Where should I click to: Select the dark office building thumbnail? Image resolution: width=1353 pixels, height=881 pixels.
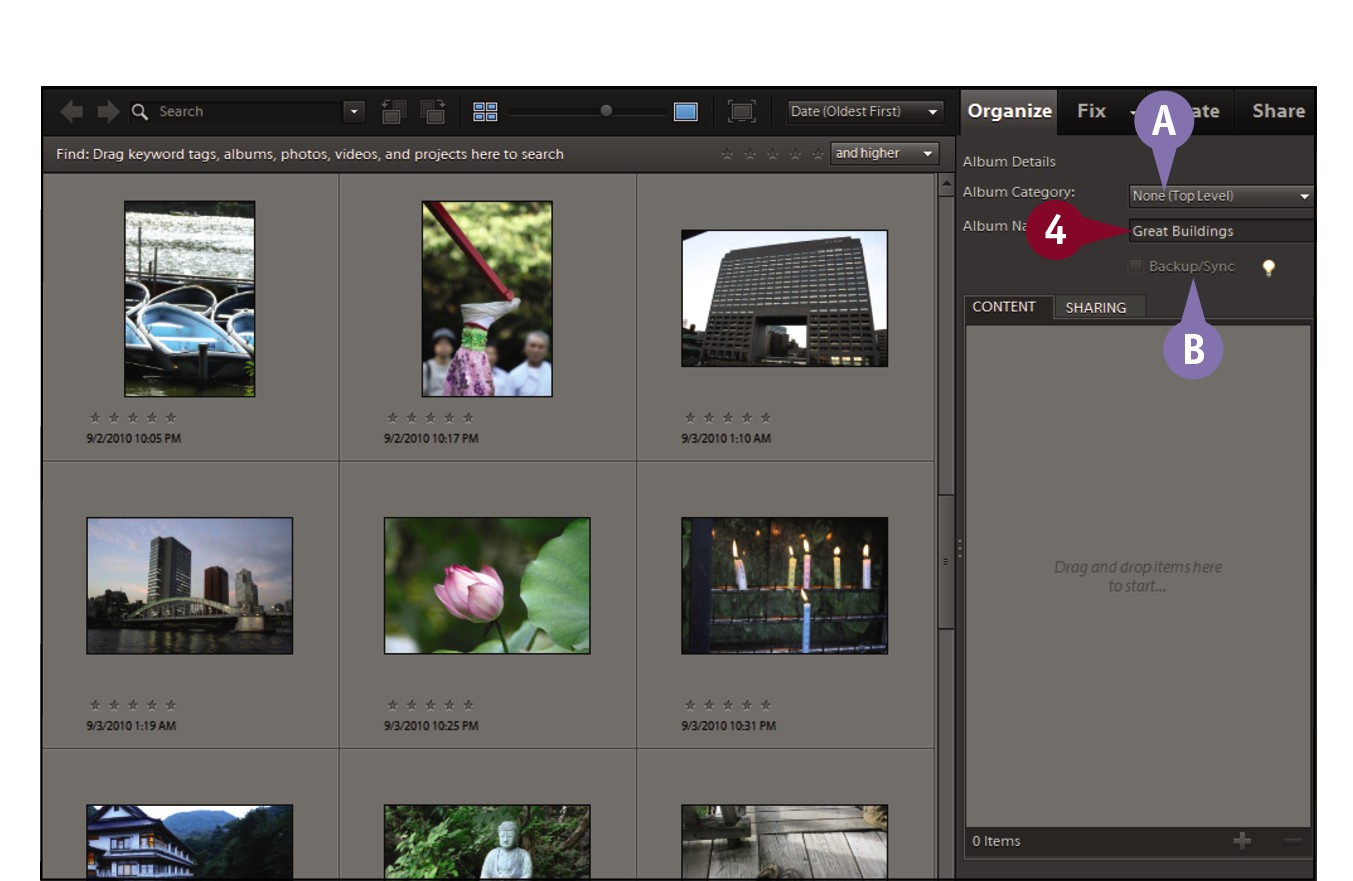point(784,298)
